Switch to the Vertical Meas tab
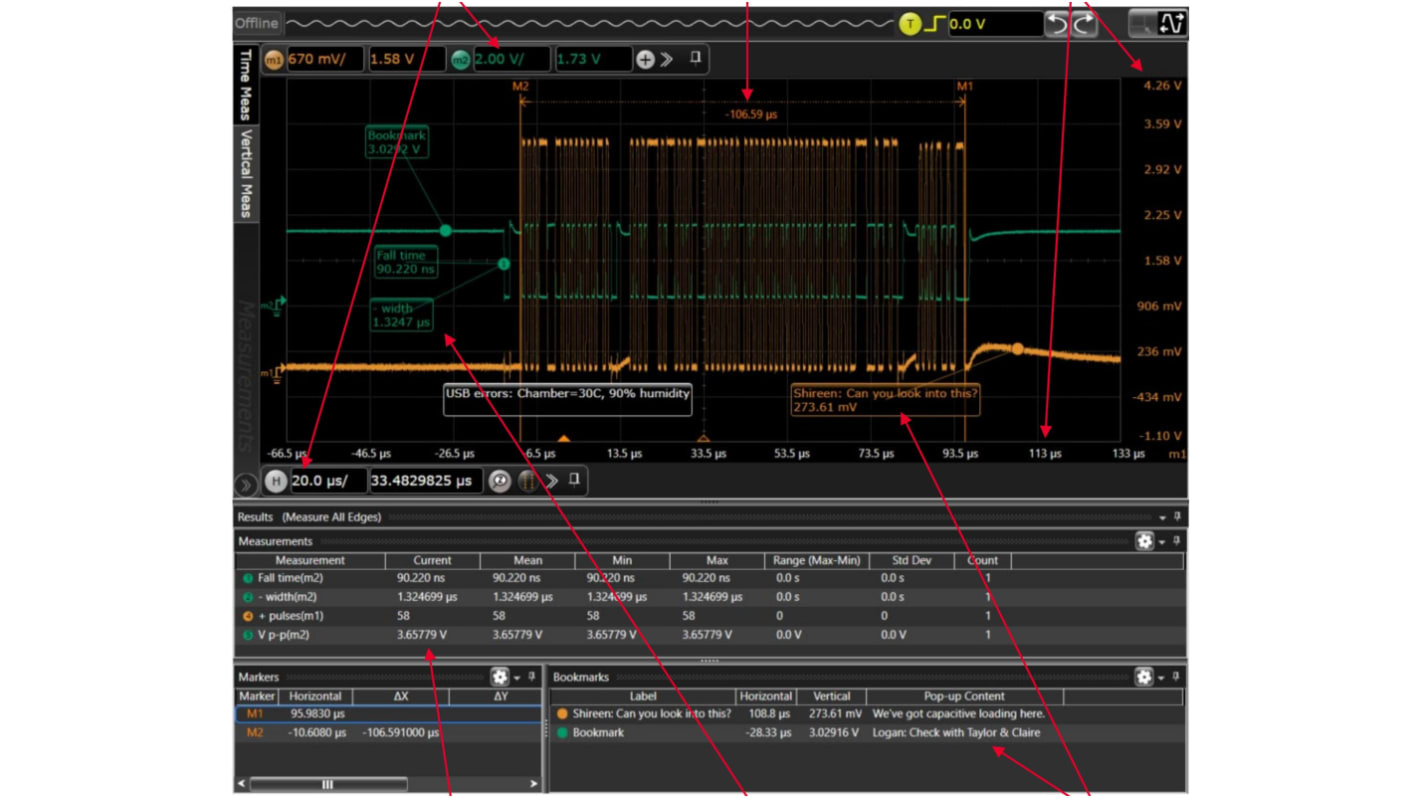The image size is (1420, 798). coord(245,172)
